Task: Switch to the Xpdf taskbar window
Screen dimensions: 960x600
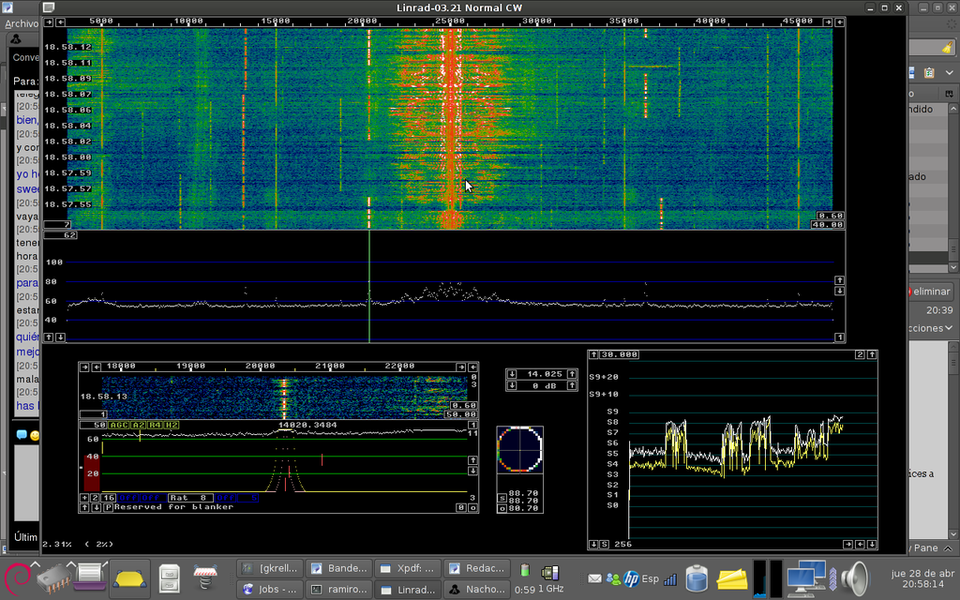Action: click(405, 568)
